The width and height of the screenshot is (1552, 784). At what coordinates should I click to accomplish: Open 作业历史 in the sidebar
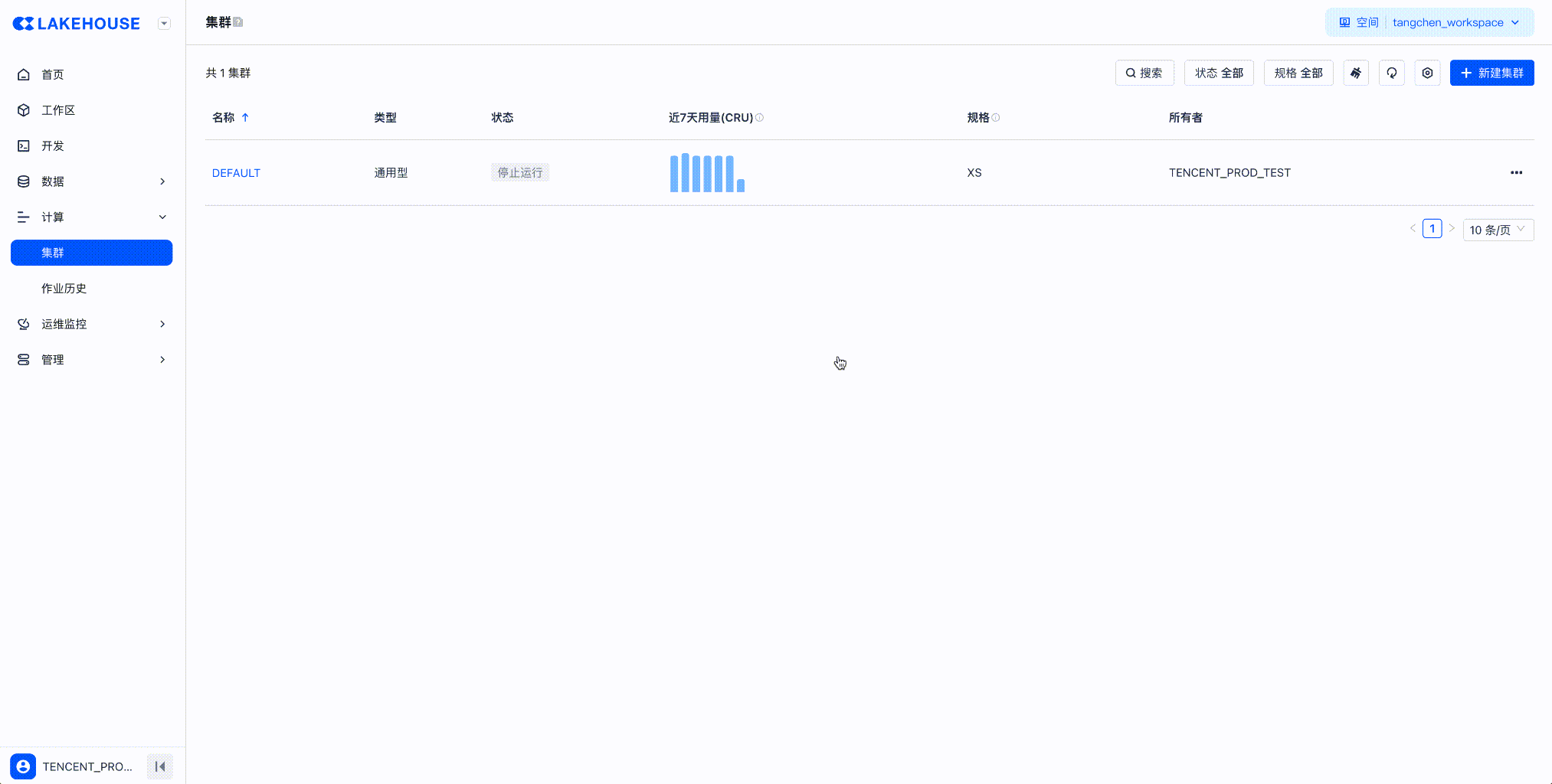64,289
